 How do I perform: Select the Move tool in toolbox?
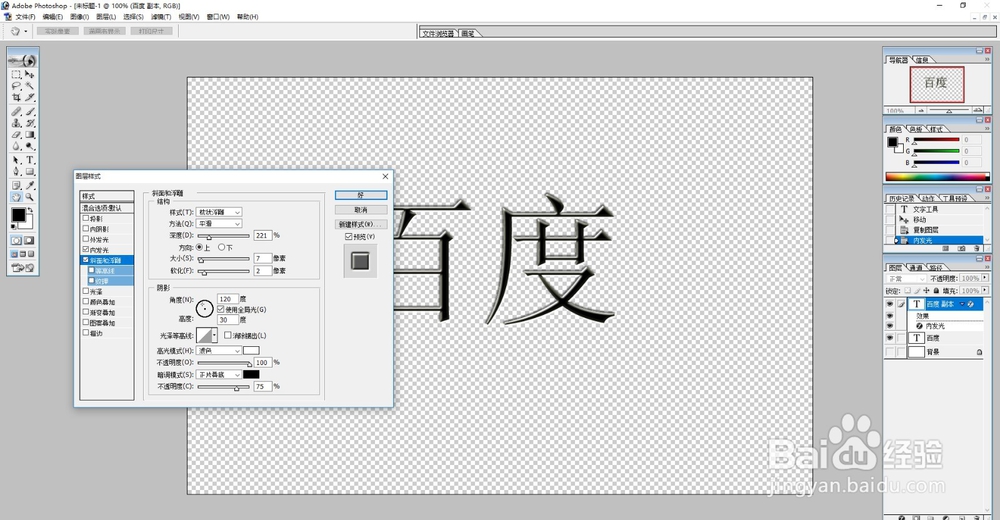coord(29,74)
